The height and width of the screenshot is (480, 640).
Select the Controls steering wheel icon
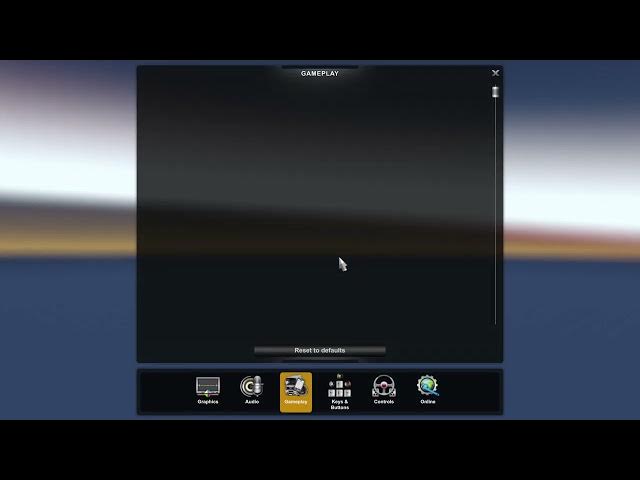click(x=384, y=386)
